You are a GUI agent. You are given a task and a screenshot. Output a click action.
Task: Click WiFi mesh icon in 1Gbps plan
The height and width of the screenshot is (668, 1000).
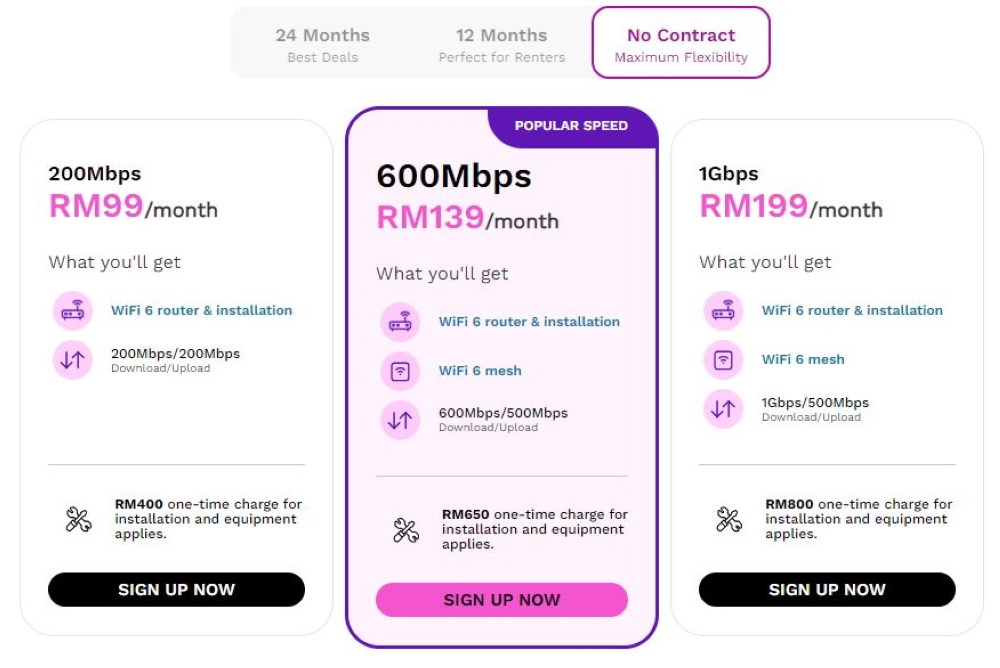click(x=723, y=360)
